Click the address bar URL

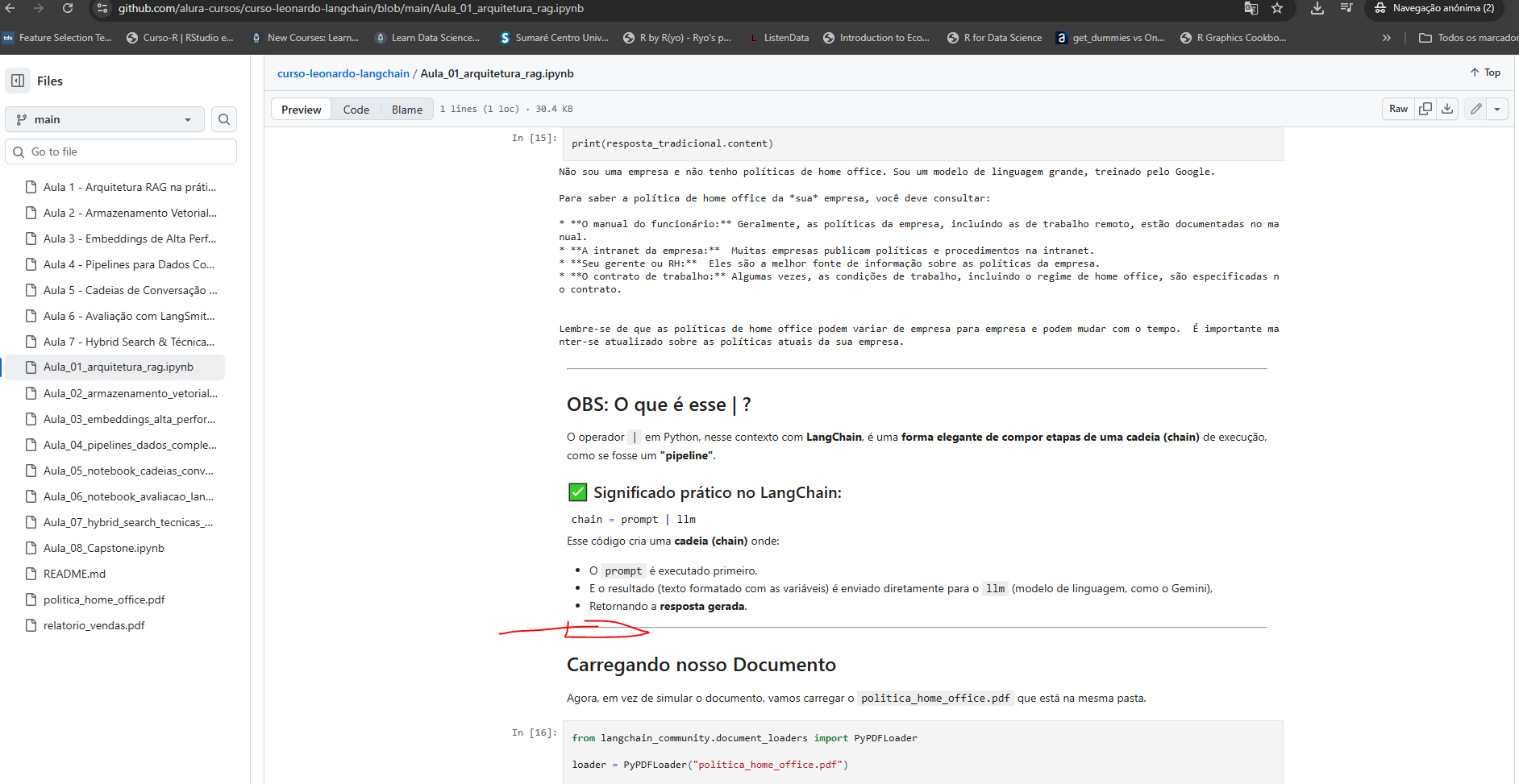[x=351, y=8]
